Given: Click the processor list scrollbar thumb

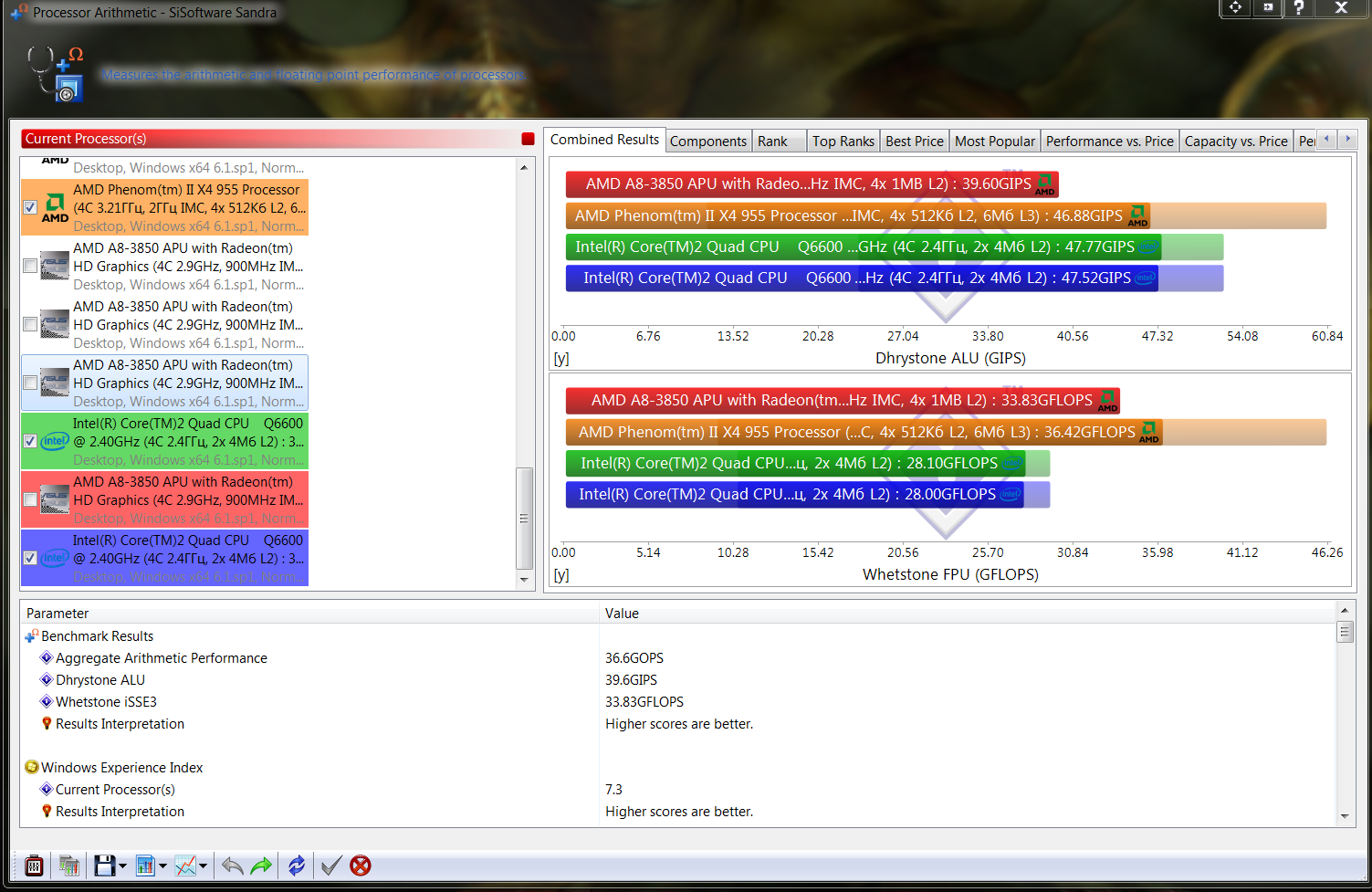Looking at the screenshot, I should pos(524,518).
